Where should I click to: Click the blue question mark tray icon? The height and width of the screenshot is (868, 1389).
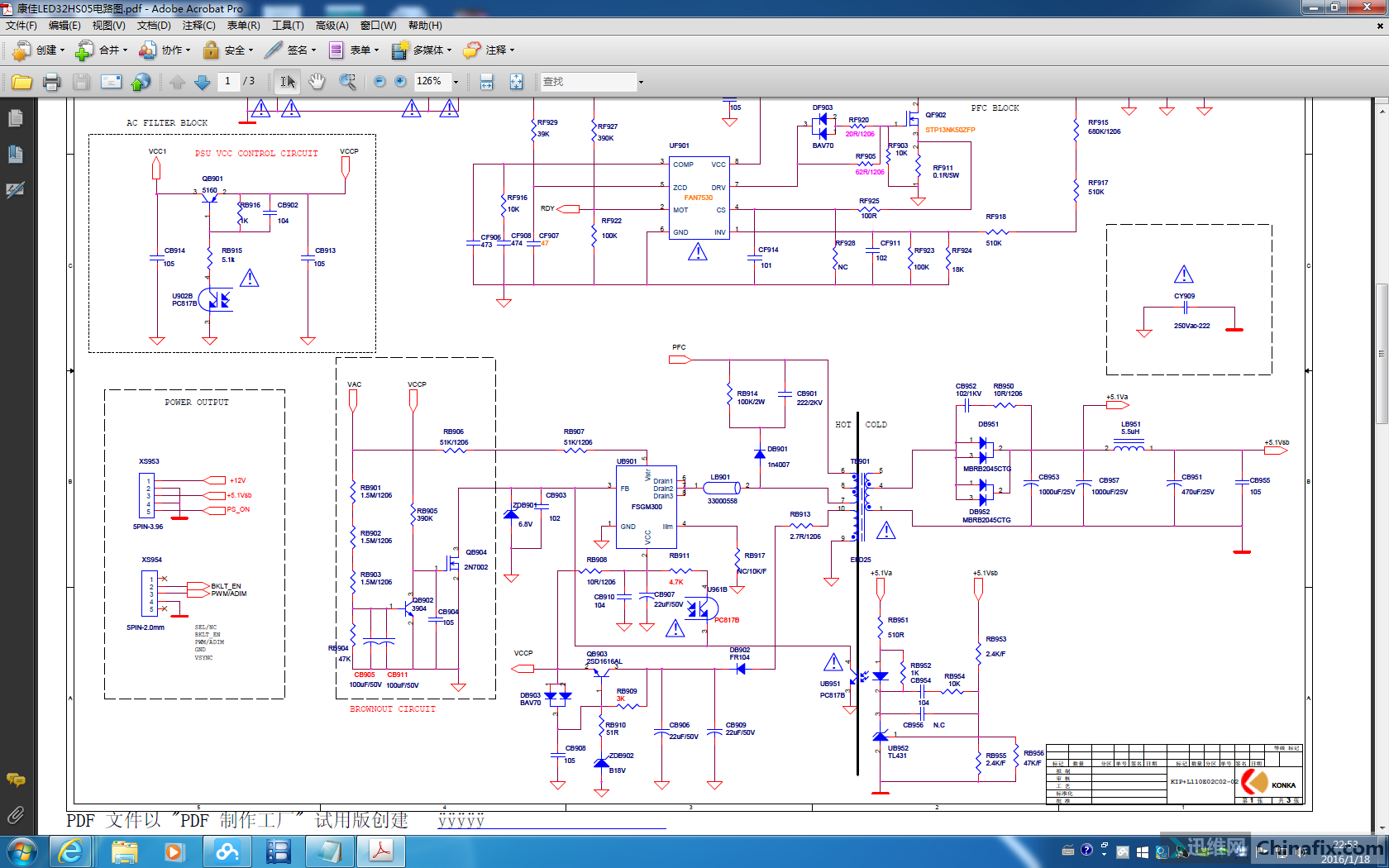[x=1086, y=850]
